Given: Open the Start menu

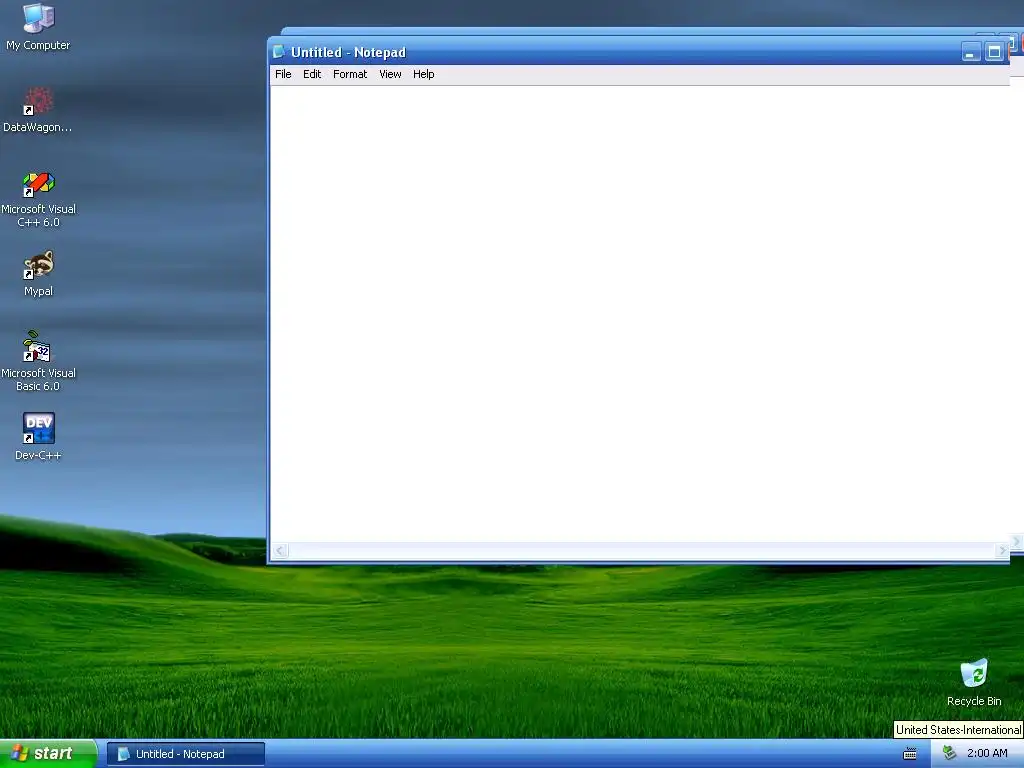Looking at the screenshot, I should [x=48, y=754].
